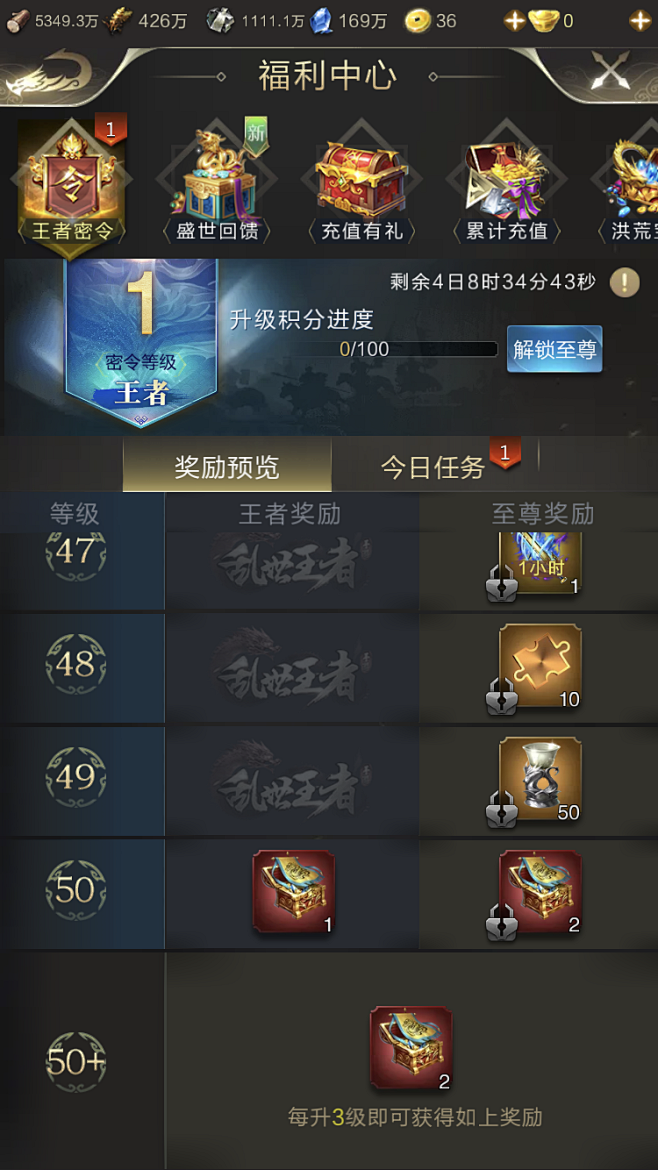This screenshot has height=1170, width=658.
Task: Tap the exclamation info icon
Action: pos(624,282)
